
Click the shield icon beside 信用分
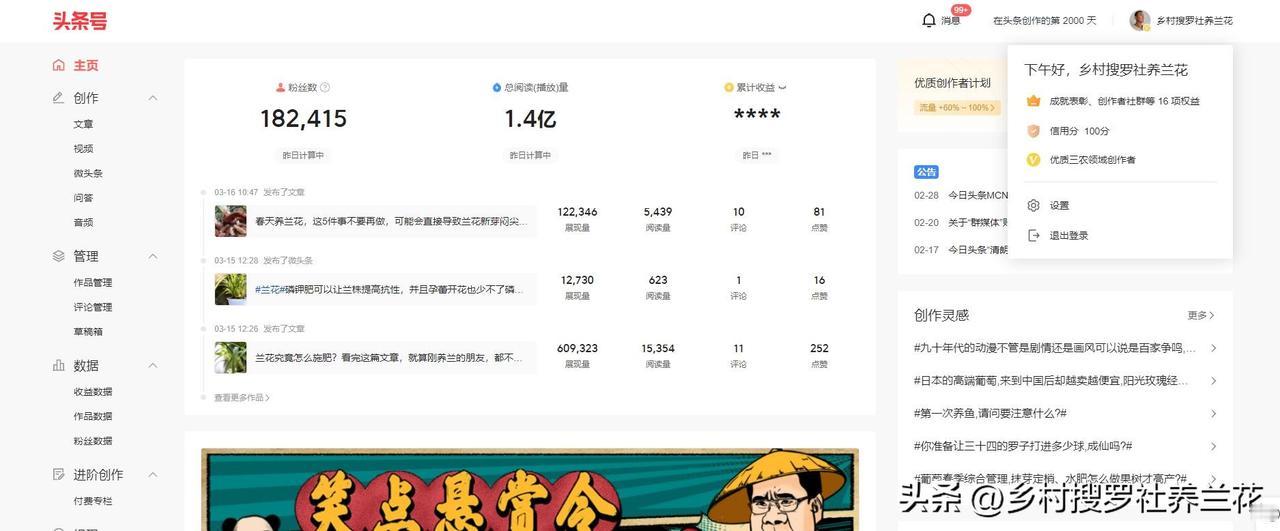click(1033, 131)
